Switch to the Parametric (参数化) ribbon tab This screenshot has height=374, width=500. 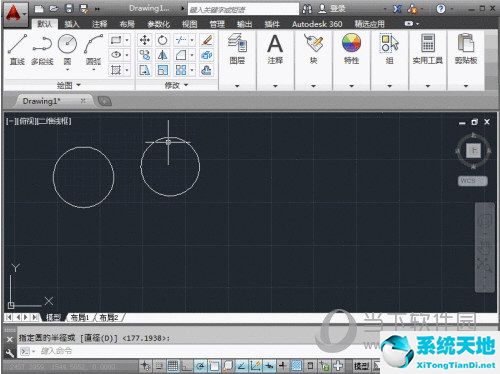(158, 24)
